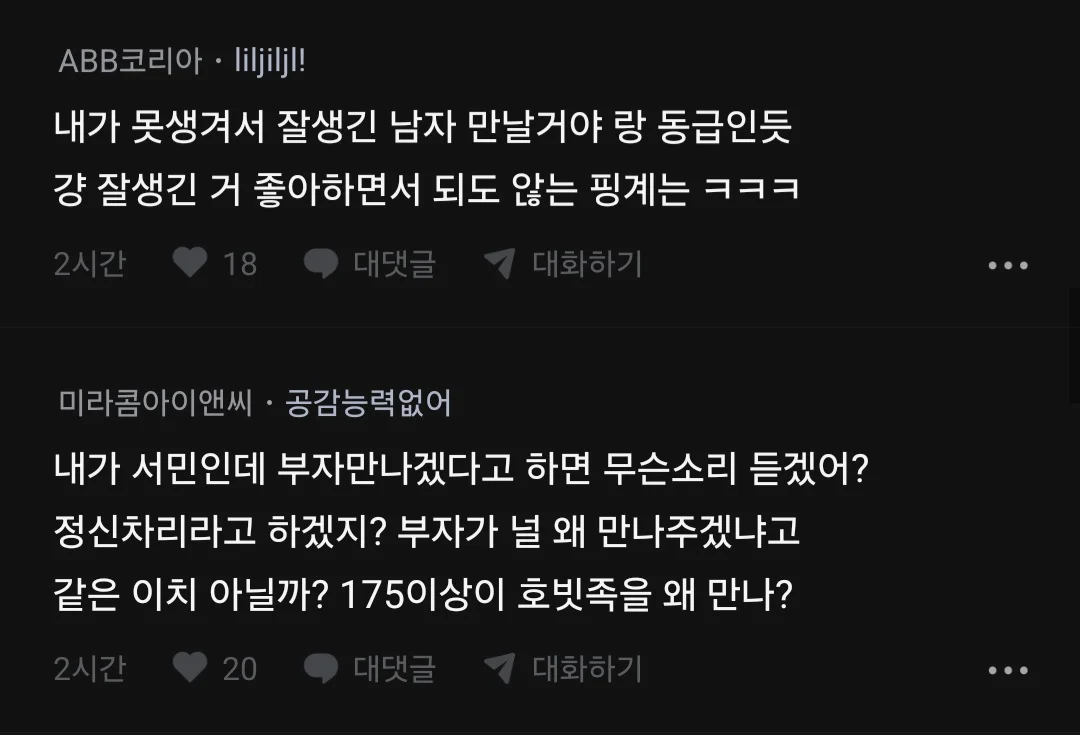1080x735 pixels.
Task: Click 대댓글 under the second comment
Action: (x=394, y=668)
